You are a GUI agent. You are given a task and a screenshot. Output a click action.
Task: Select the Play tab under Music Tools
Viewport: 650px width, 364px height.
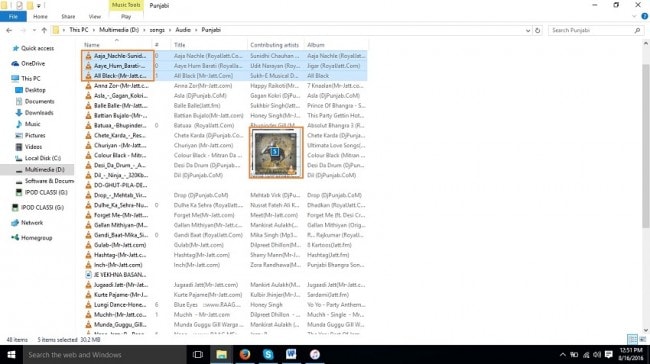pyautogui.click(x=126, y=17)
